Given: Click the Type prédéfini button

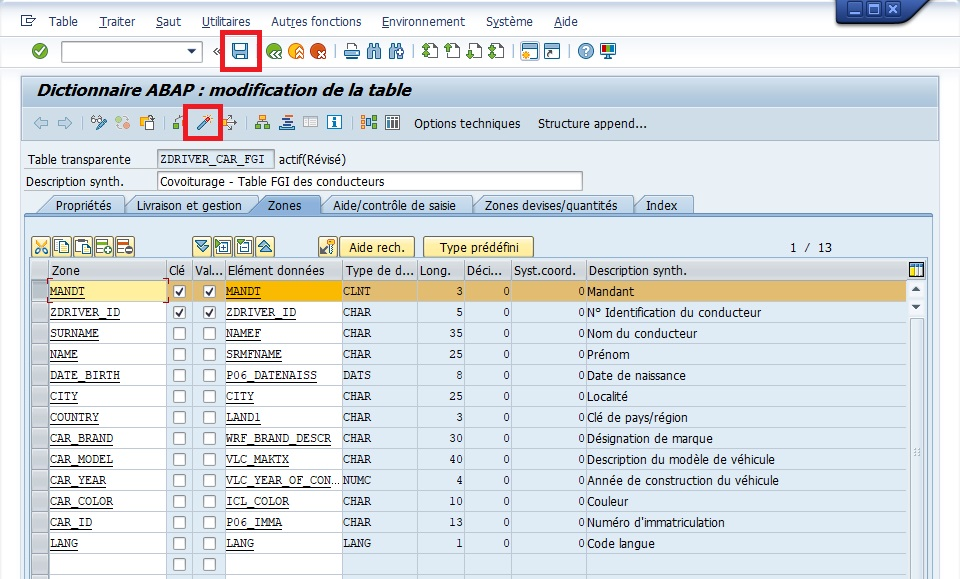Looking at the screenshot, I should 478,247.
